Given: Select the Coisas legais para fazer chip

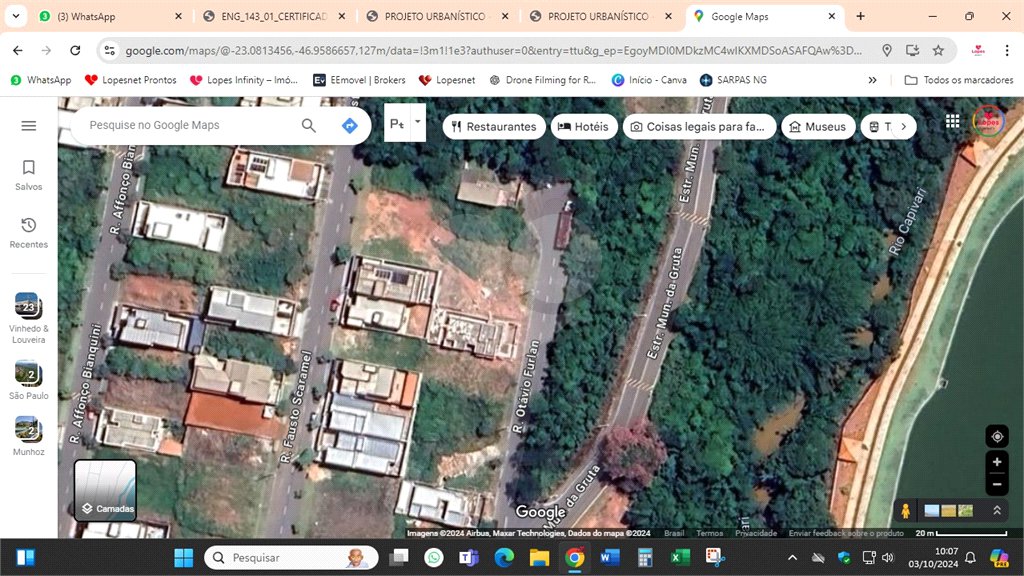Looking at the screenshot, I should pos(699,127).
